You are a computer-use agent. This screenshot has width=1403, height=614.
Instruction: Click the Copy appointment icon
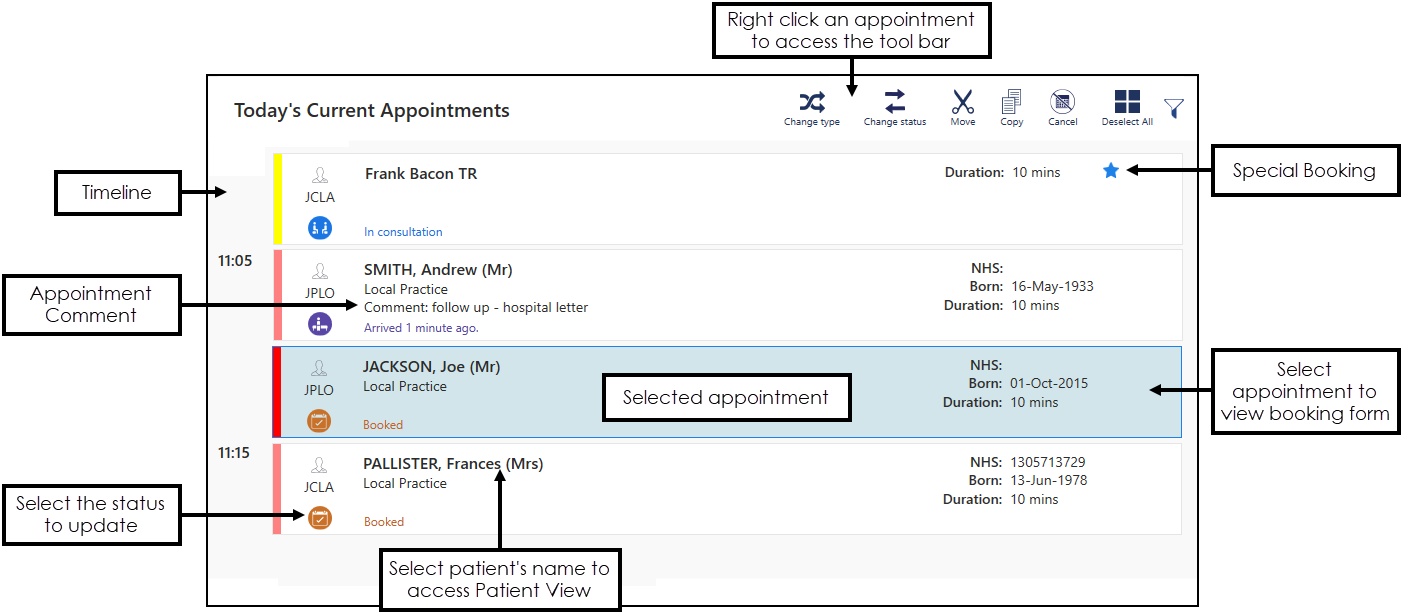pos(1011,101)
